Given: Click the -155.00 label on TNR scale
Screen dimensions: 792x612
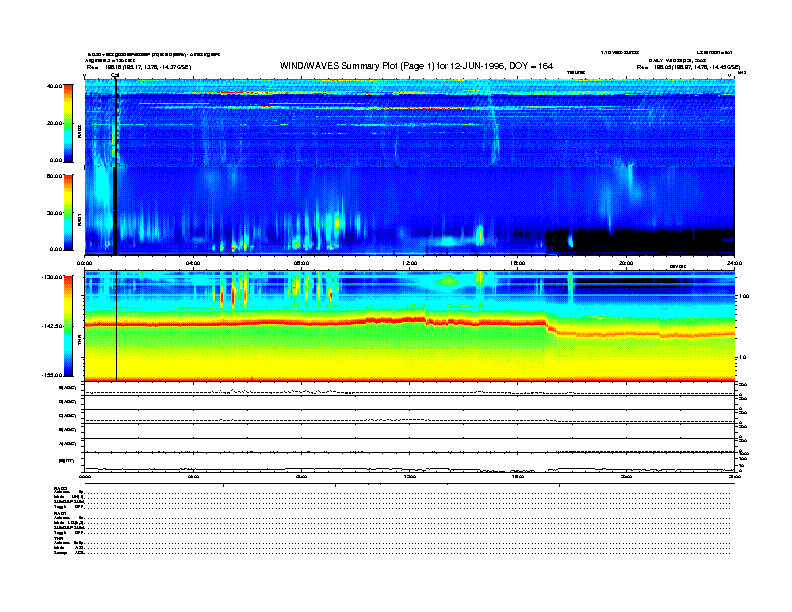Looking at the screenshot, I should point(52,375).
